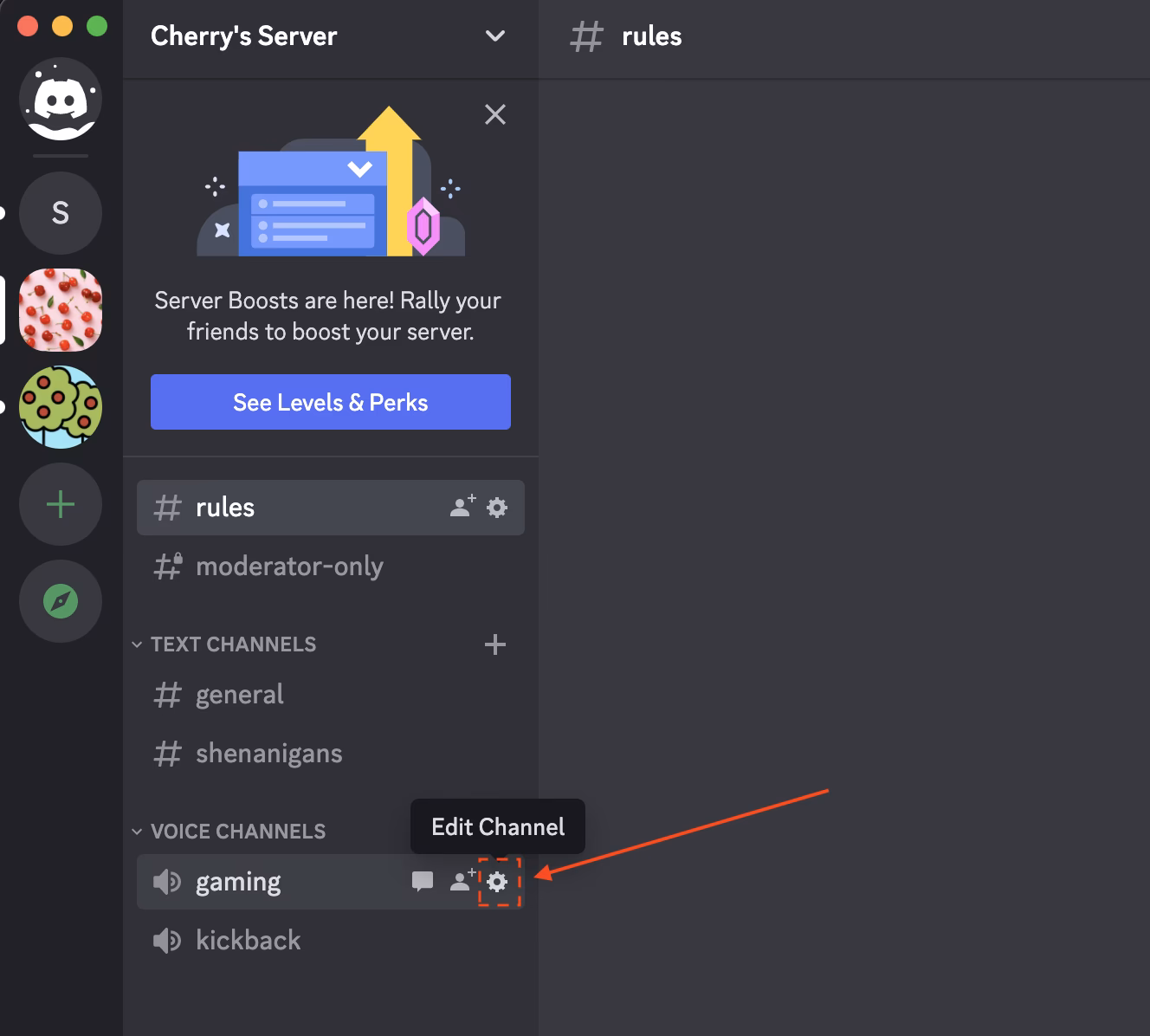Click the hash icon beside shenanigans

[x=167, y=754]
